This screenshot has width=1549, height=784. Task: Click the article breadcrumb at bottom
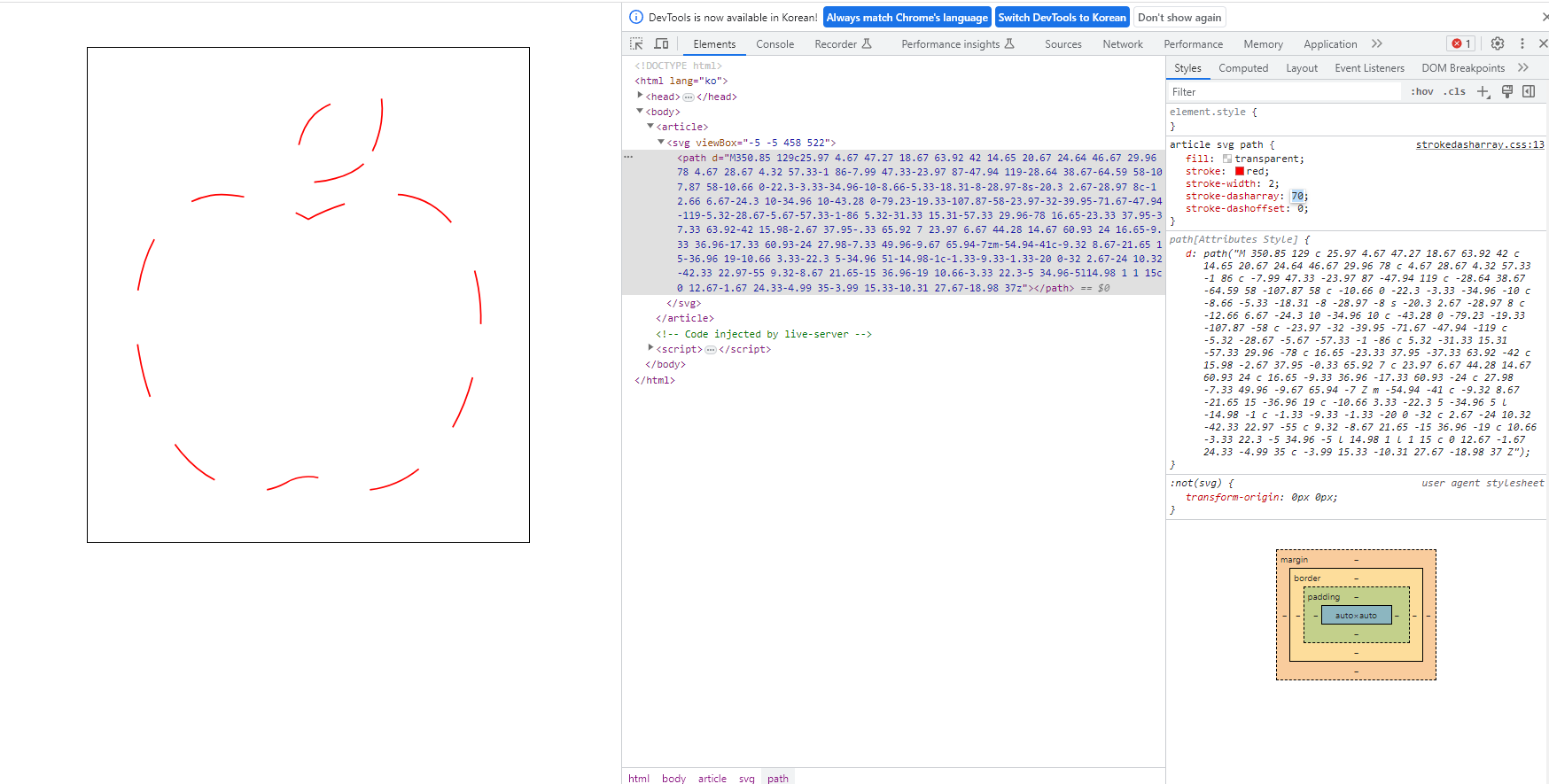point(712,778)
